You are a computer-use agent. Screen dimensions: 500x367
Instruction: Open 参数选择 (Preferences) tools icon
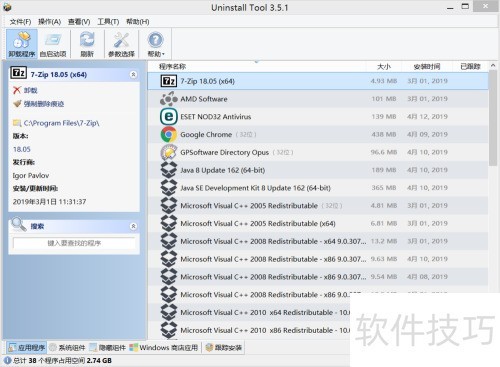[x=121, y=44]
